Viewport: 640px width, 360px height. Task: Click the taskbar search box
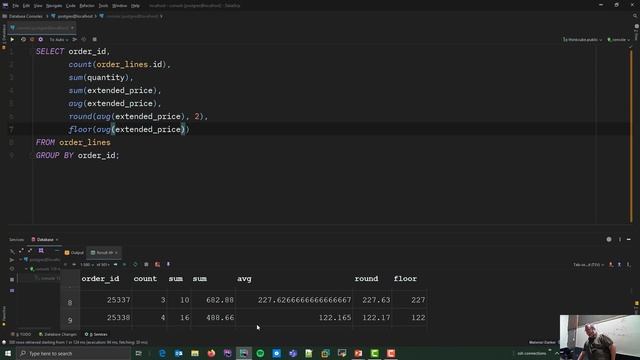click(73, 353)
